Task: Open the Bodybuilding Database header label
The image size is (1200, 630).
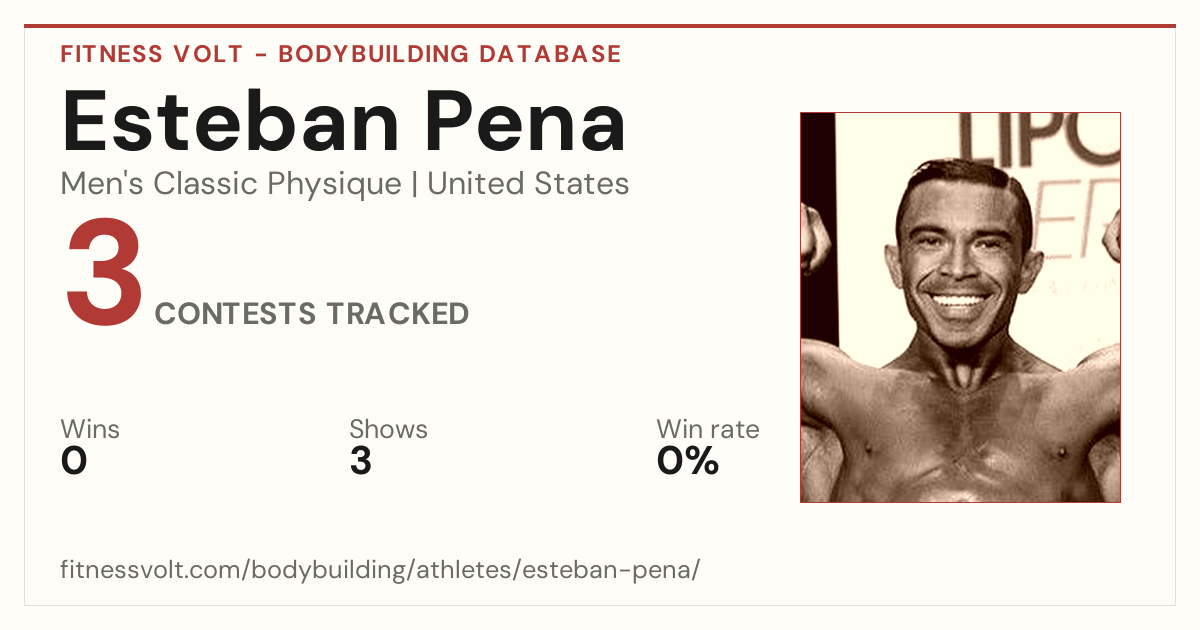Action: pyautogui.click(x=450, y=54)
